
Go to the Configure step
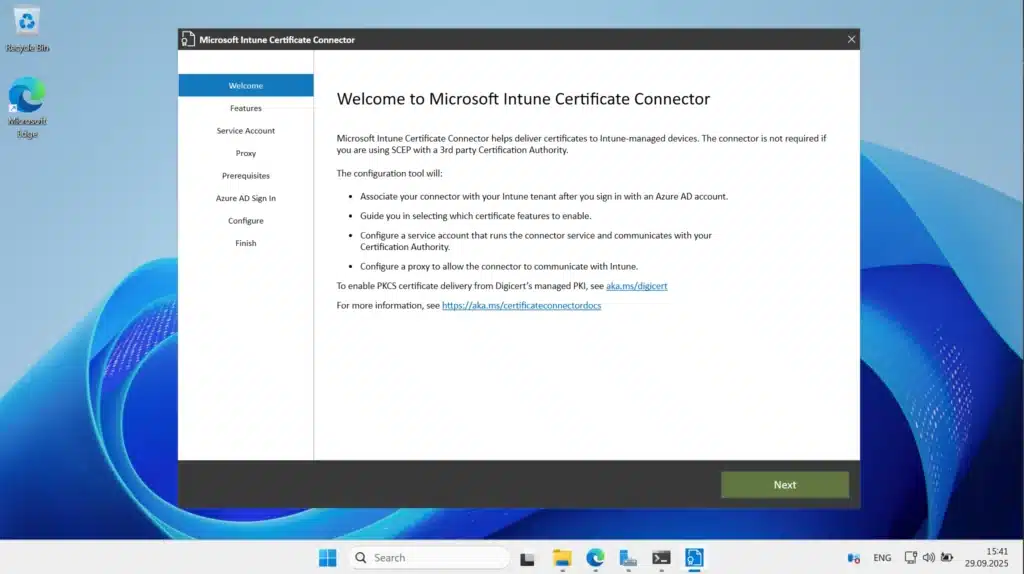click(x=246, y=221)
